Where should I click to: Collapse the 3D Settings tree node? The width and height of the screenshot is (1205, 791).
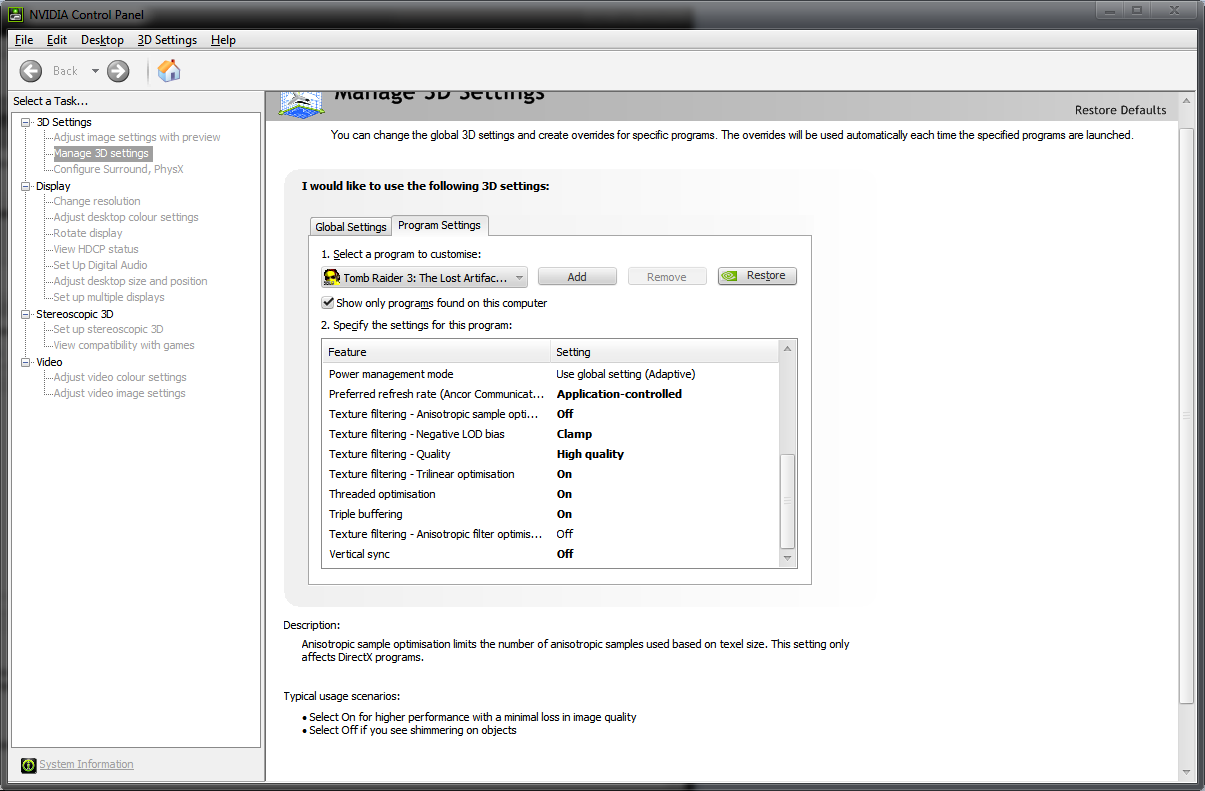click(26, 122)
